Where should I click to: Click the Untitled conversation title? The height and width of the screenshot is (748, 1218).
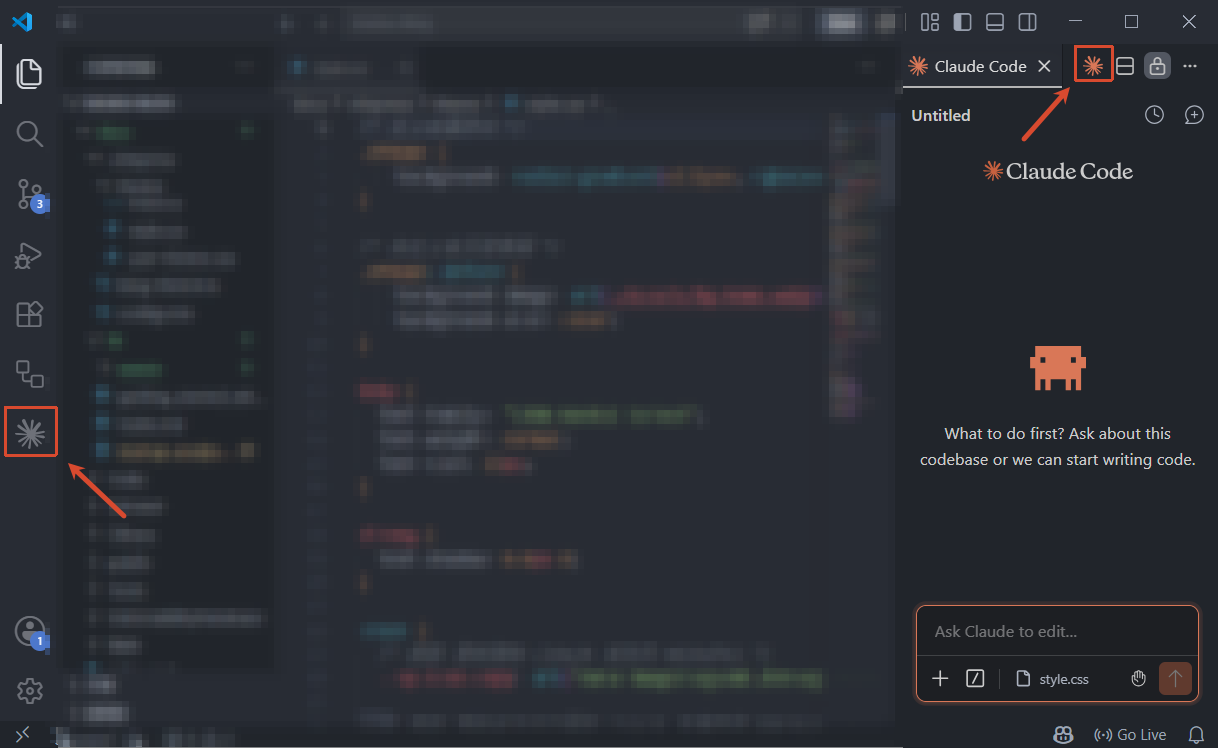point(941,115)
